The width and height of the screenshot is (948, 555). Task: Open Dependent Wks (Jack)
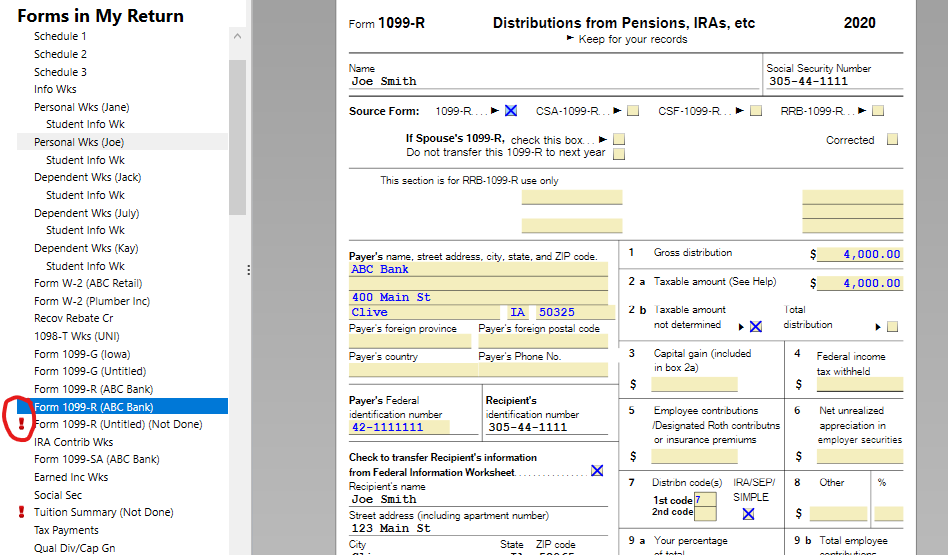tap(88, 177)
